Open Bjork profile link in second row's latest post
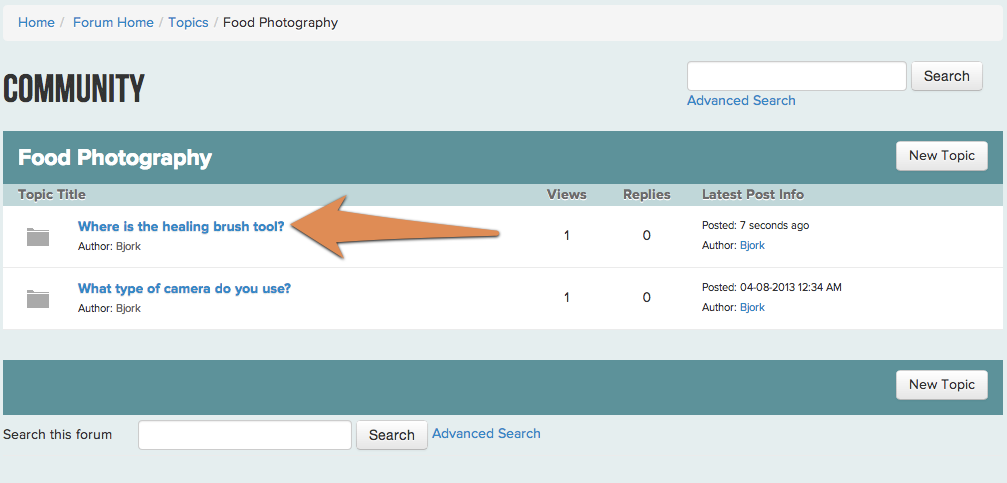The width and height of the screenshot is (1007, 483). 752,307
